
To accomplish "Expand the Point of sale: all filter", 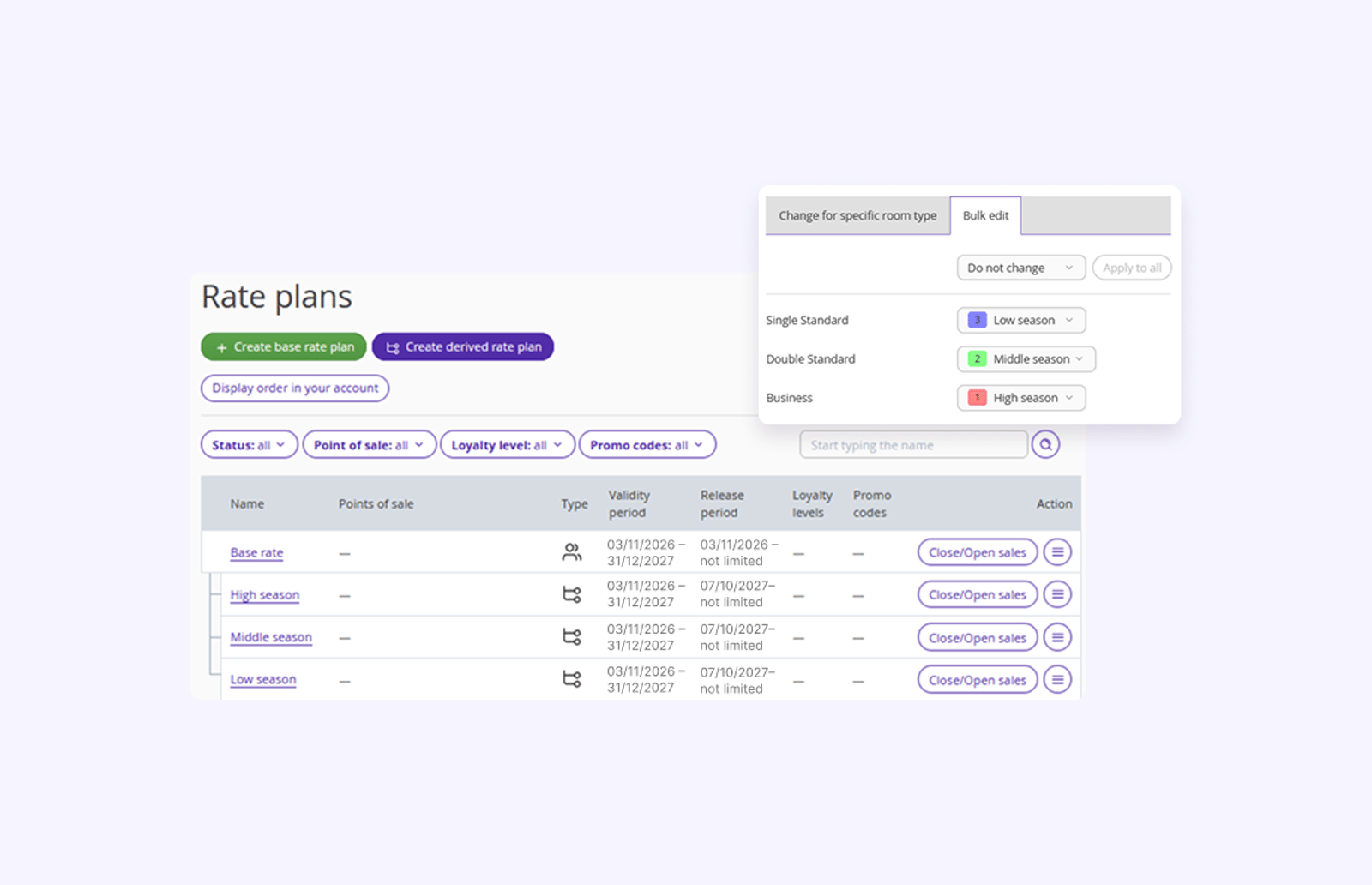I will (370, 444).
